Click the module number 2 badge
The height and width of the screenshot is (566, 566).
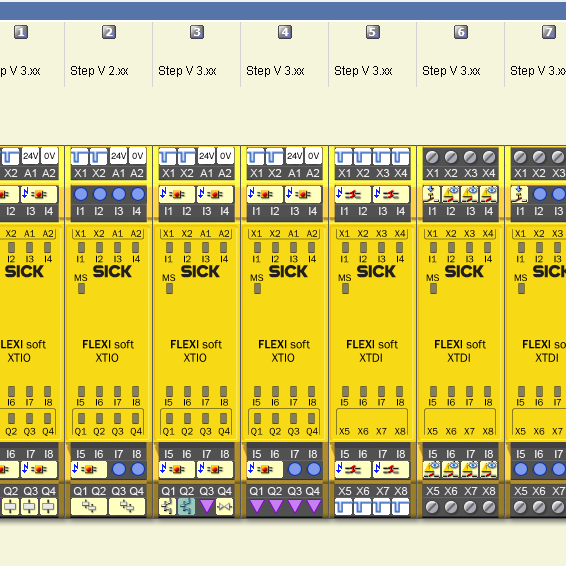(x=109, y=32)
